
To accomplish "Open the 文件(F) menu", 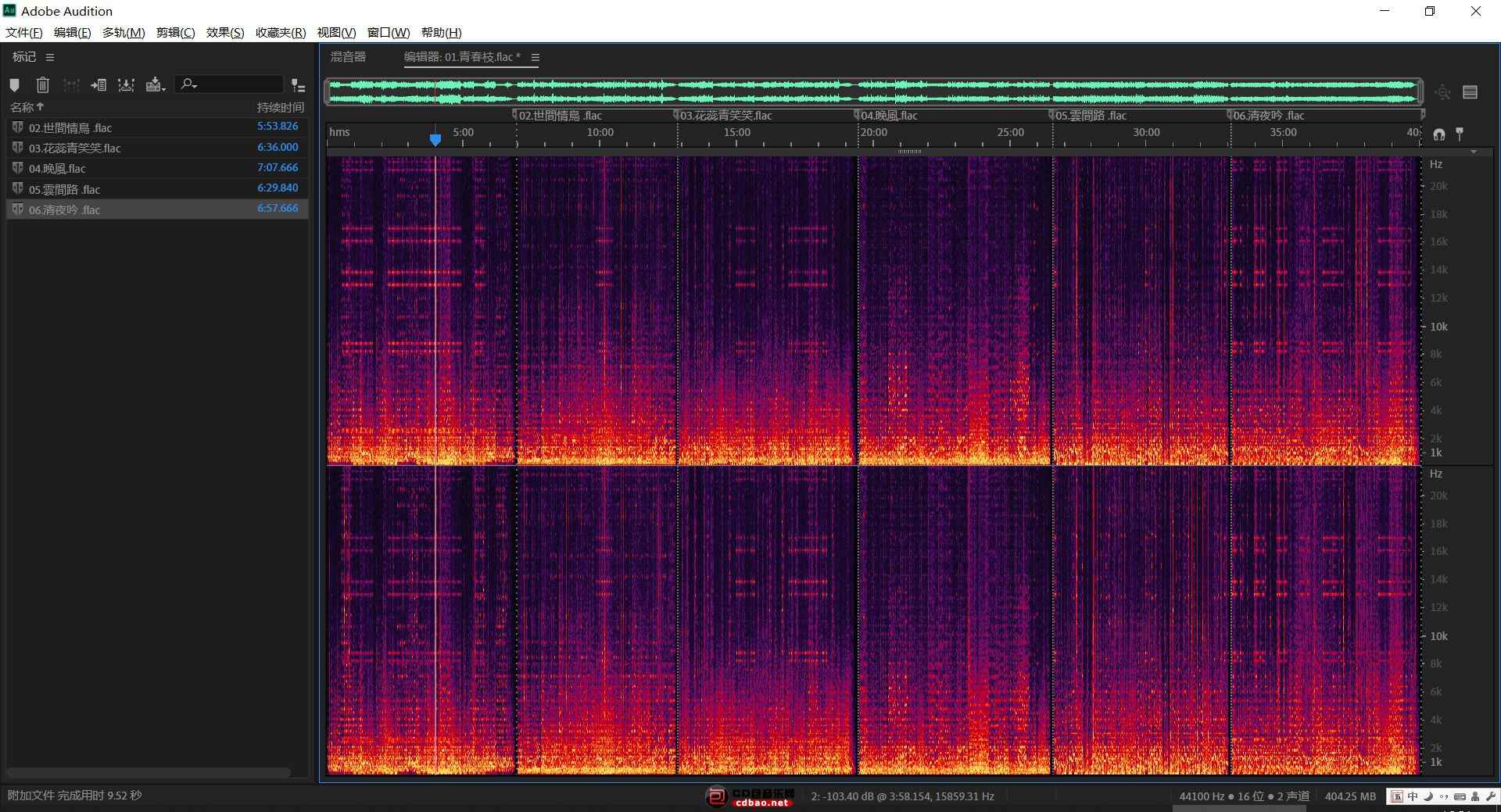I will tap(23, 33).
